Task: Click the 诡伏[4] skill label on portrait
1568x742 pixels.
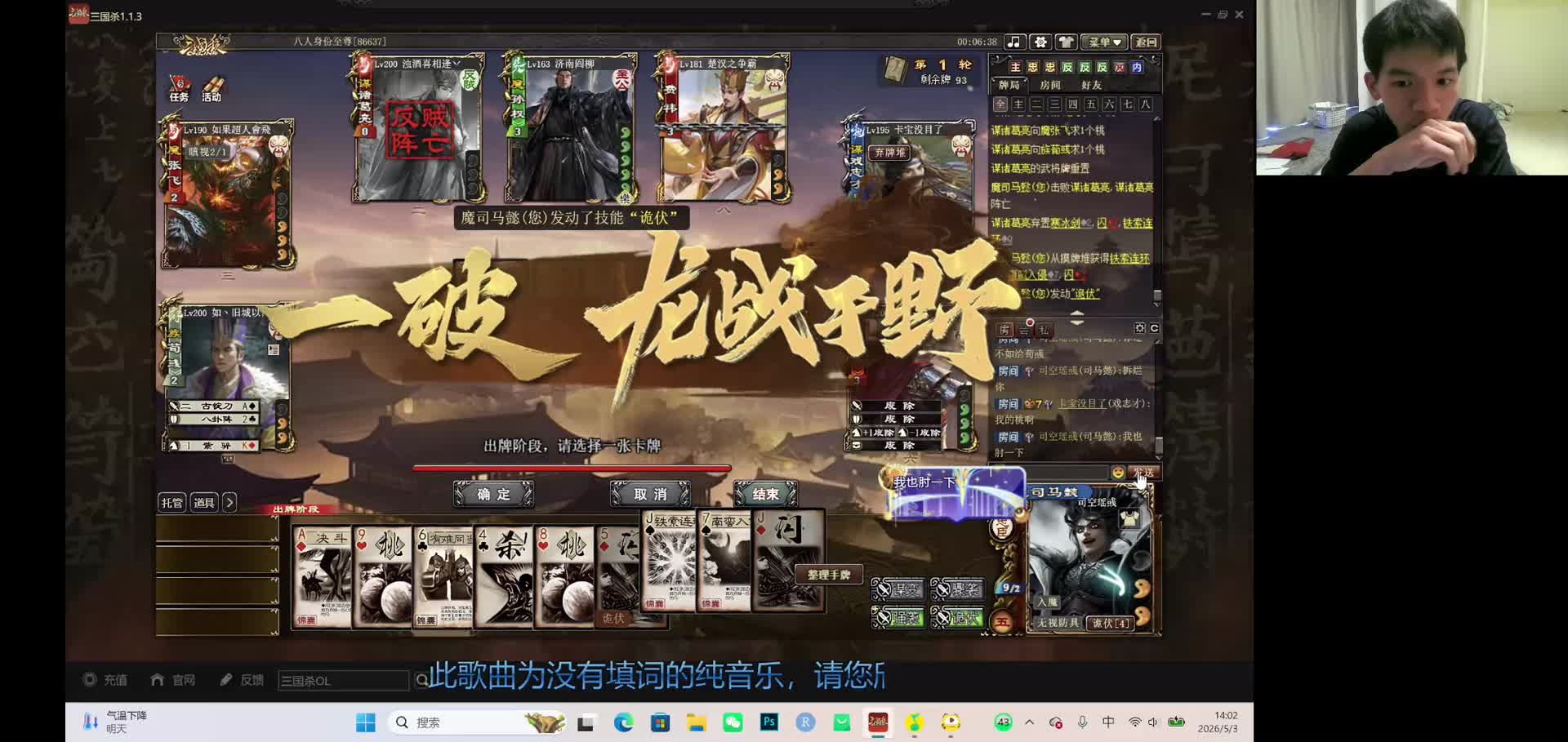Action: pos(1111,623)
